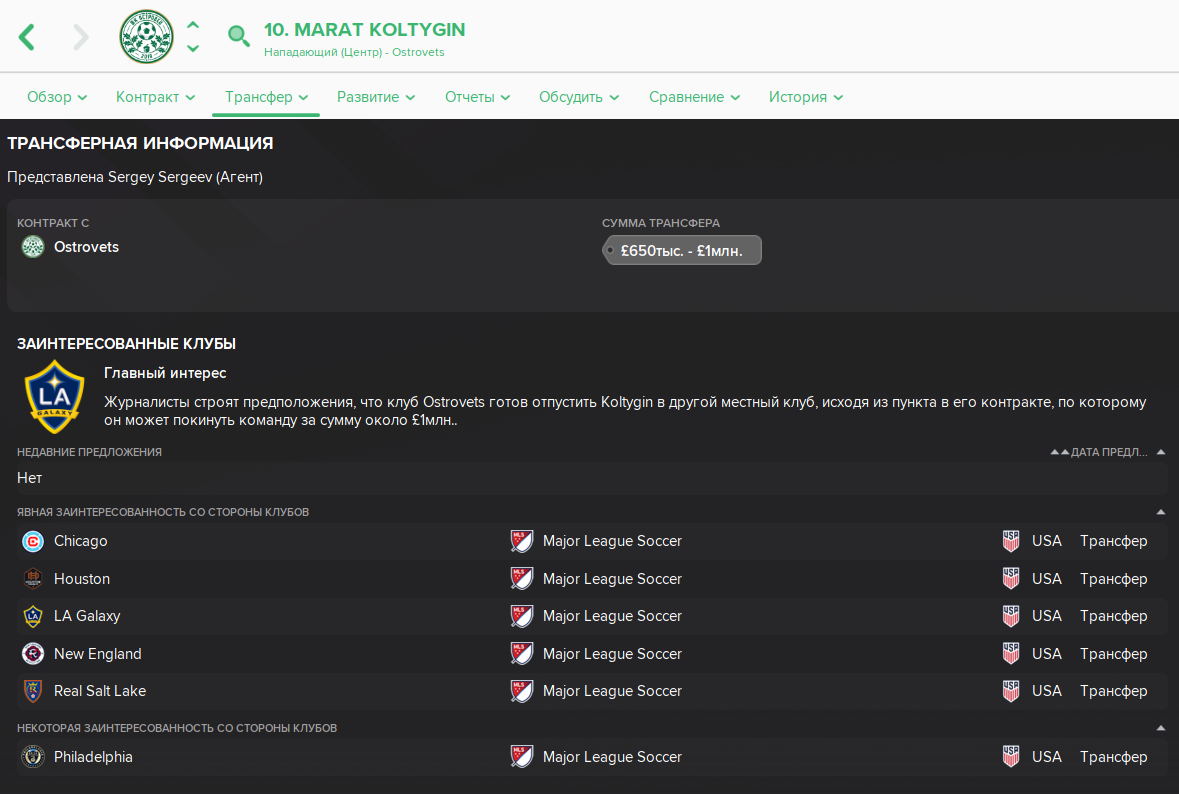Click the USA flag in Philadelphia row
The width and height of the screenshot is (1179, 794).
point(1011,757)
